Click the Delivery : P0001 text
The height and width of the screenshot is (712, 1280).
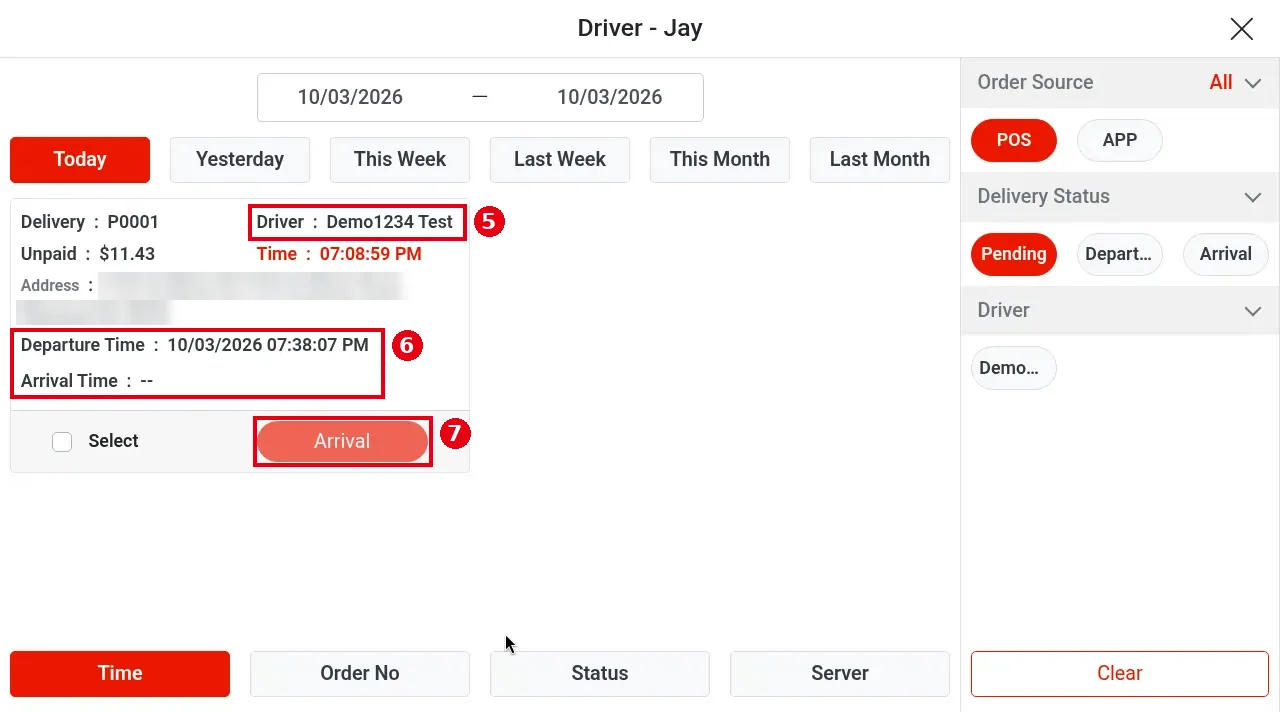[x=90, y=222]
